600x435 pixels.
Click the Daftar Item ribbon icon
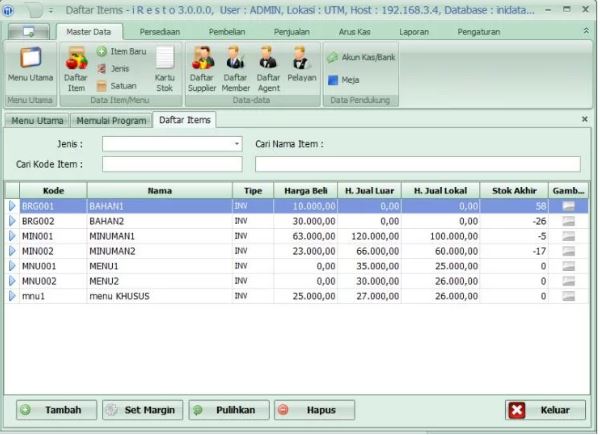[x=75, y=67]
